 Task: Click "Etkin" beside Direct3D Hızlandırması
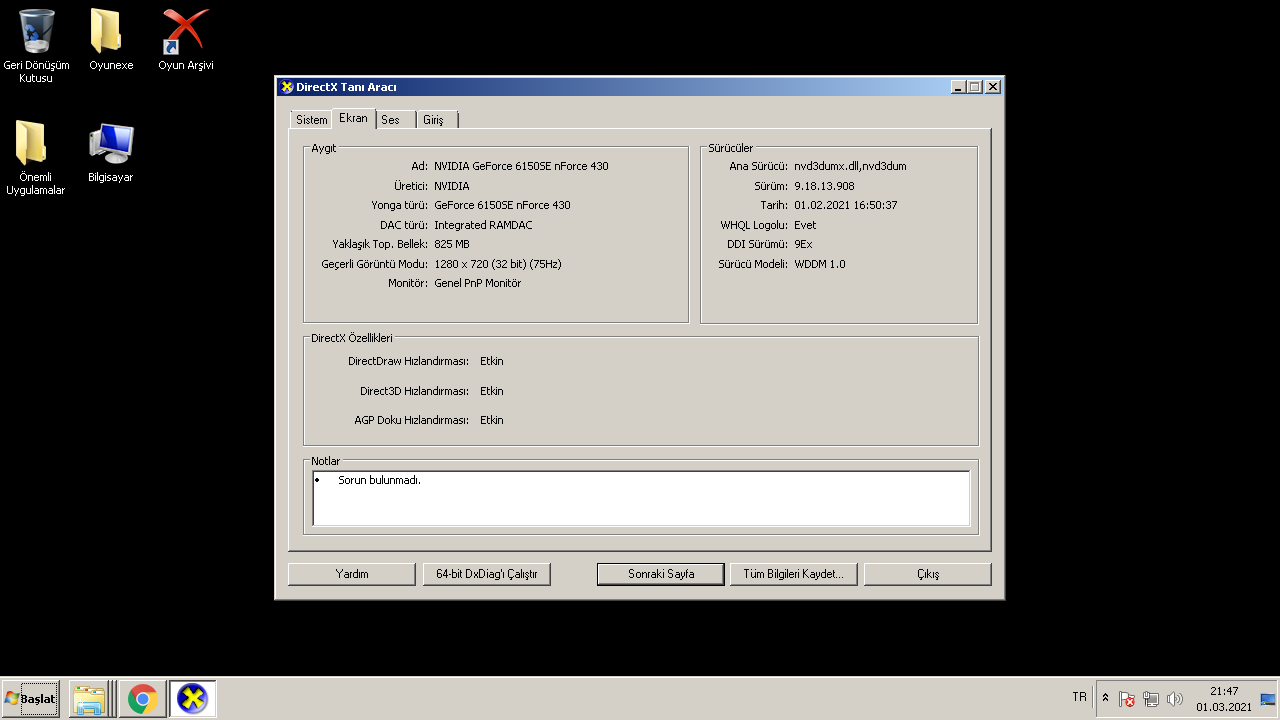492,391
